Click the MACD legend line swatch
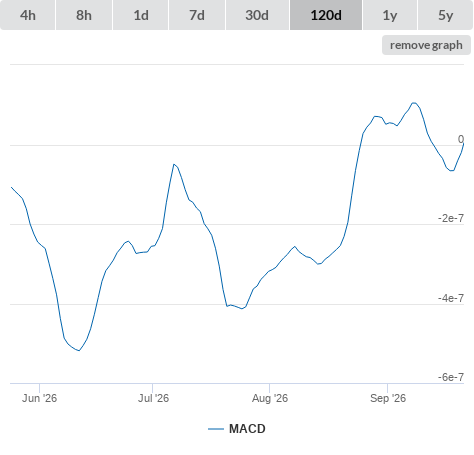The width and height of the screenshot is (474, 455). click(x=216, y=429)
